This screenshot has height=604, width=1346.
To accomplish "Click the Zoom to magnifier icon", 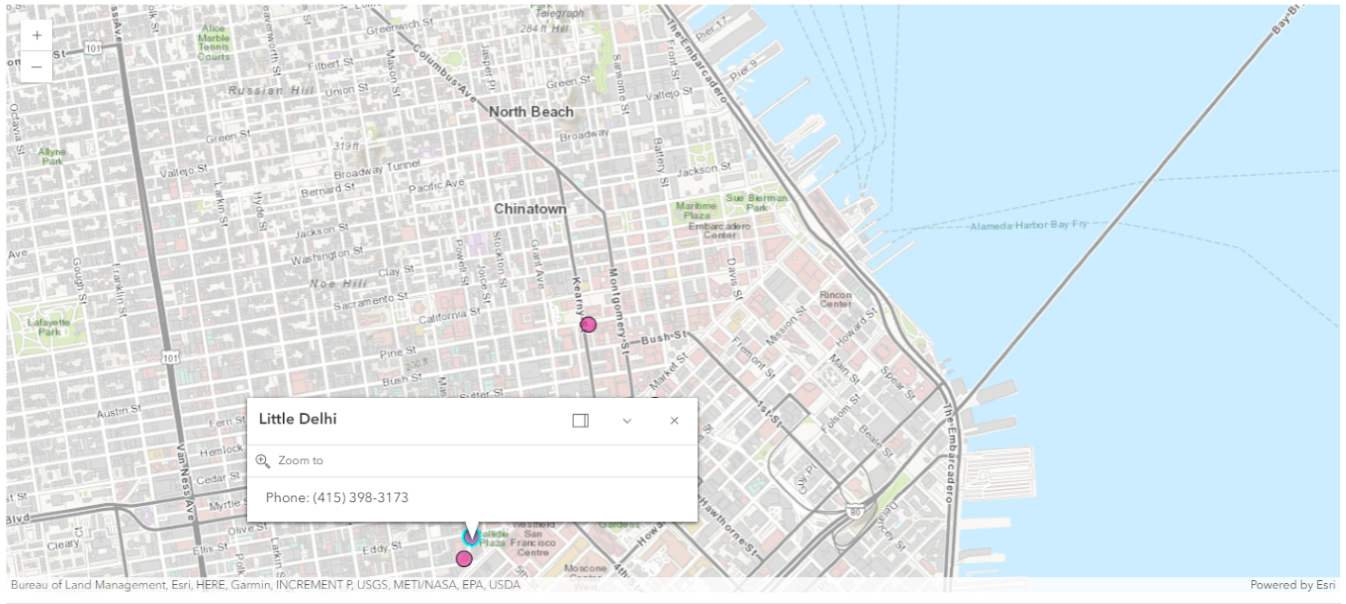I will [x=263, y=461].
